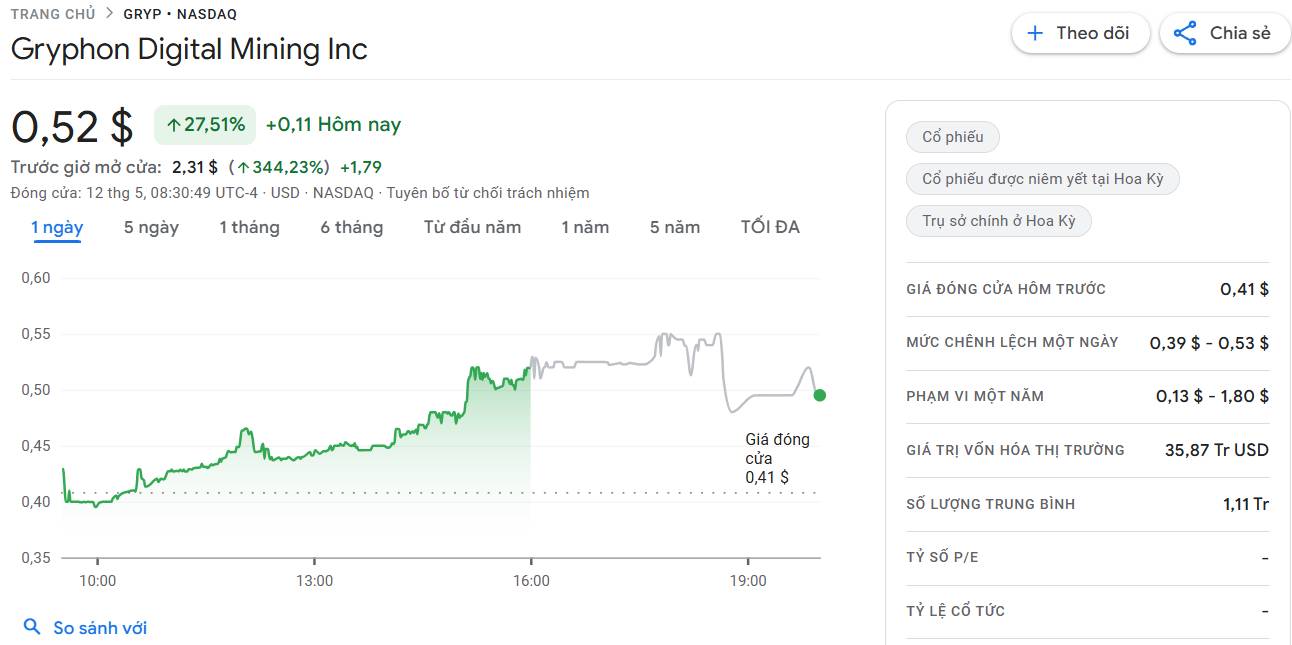The width and height of the screenshot is (1292, 645).
Task: Click the 10:00 time label on chart axis
Action: (97, 581)
